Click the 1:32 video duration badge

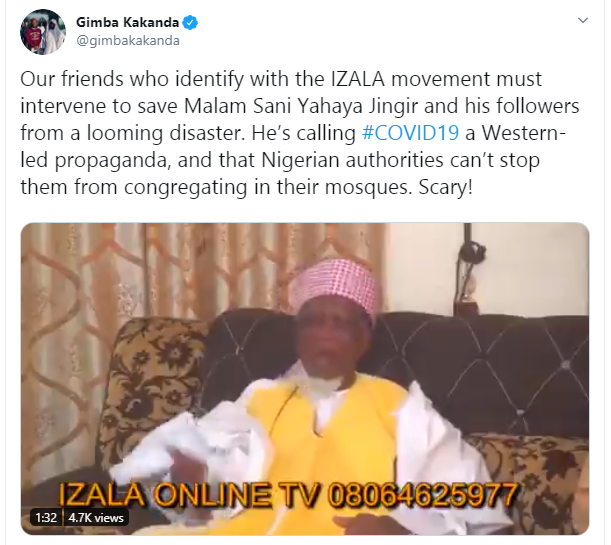pyautogui.click(x=46, y=518)
